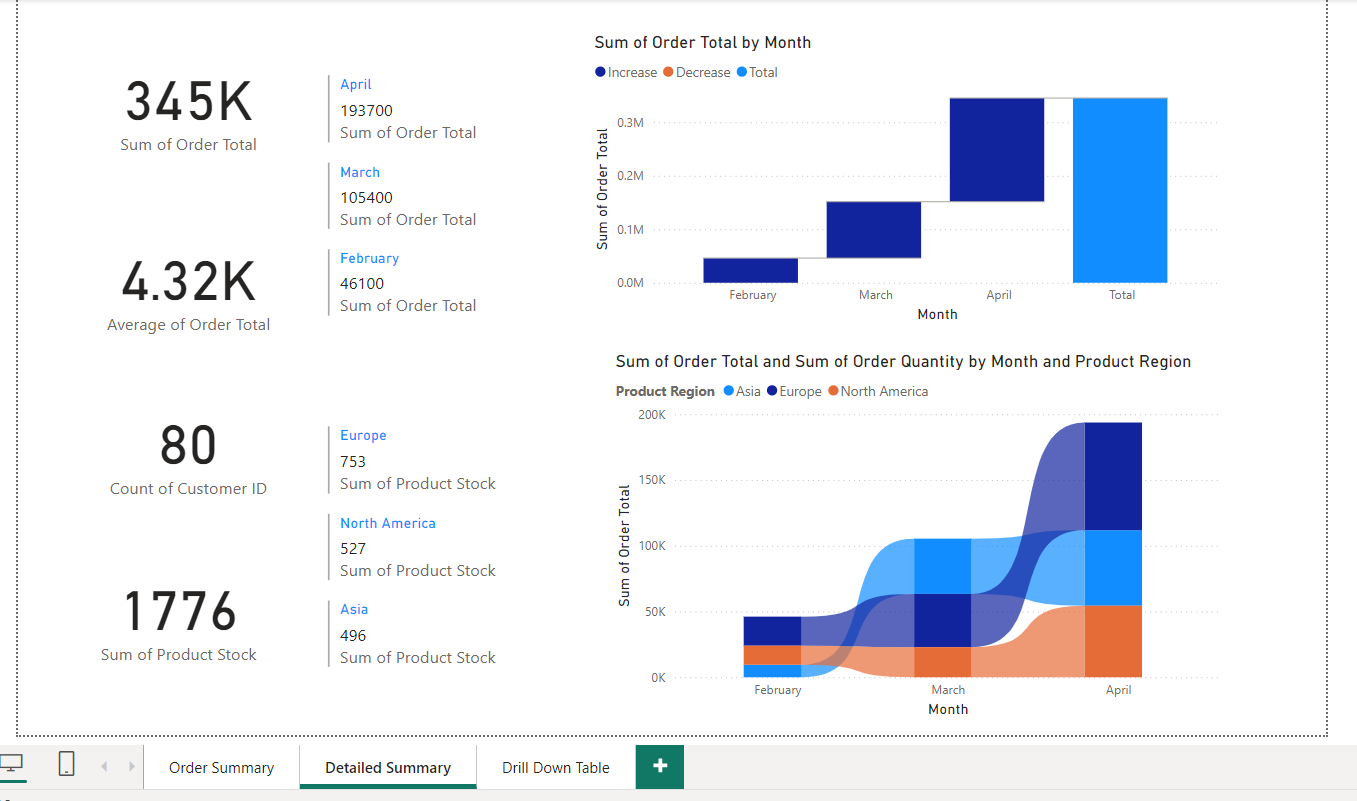Click the value 753
The width and height of the screenshot is (1357, 801).
click(353, 462)
